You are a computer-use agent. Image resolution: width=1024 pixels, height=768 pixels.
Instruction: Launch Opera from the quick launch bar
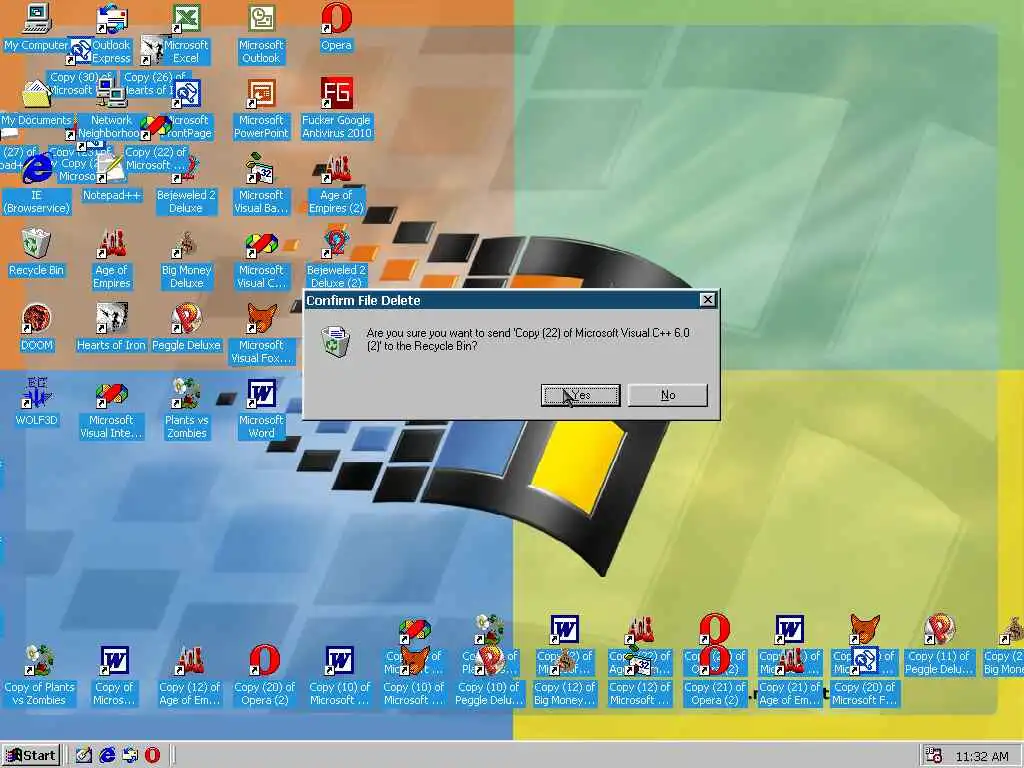click(152, 756)
